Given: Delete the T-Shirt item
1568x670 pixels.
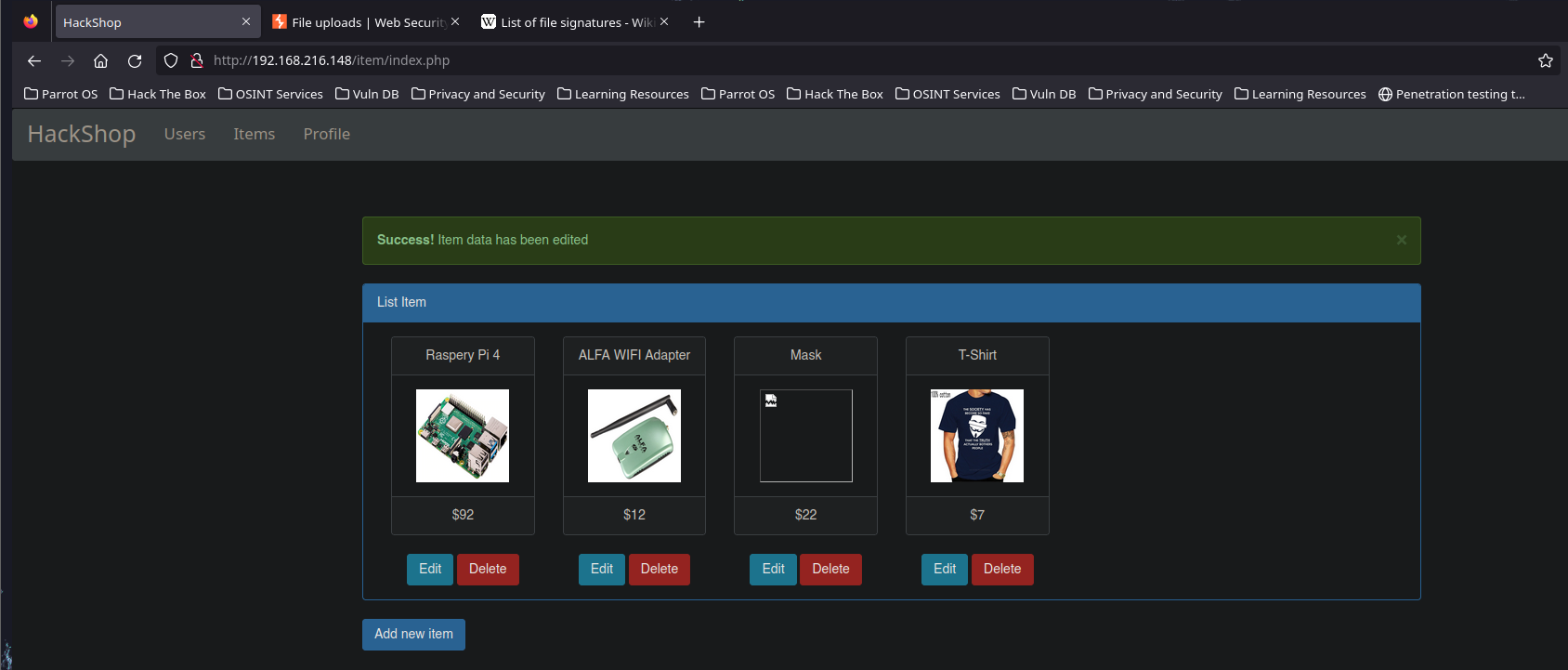Looking at the screenshot, I should coord(1002,570).
